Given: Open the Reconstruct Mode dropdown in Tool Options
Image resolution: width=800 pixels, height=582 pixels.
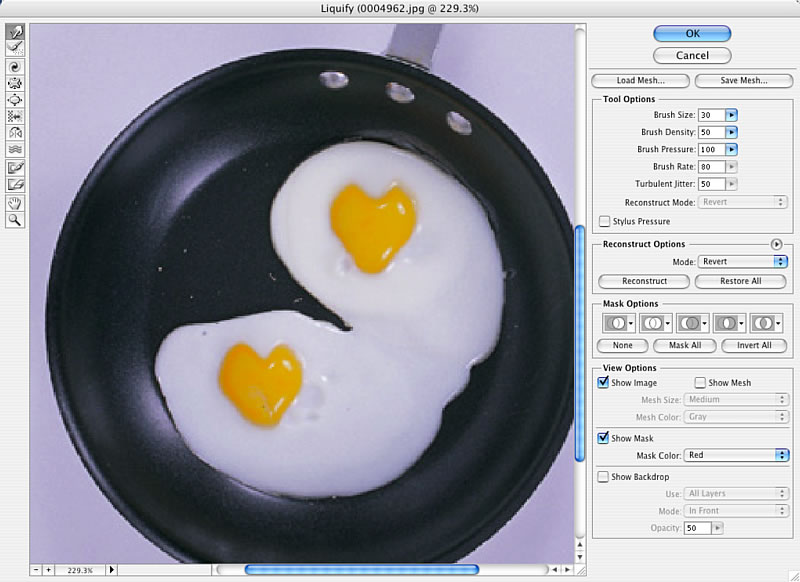Looking at the screenshot, I should click(x=742, y=202).
